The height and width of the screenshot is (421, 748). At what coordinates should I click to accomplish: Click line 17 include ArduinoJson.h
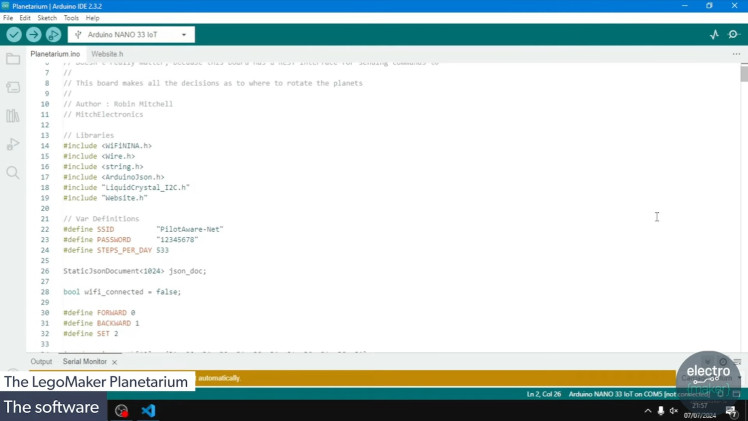pyautogui.click(x=114, y=177)
